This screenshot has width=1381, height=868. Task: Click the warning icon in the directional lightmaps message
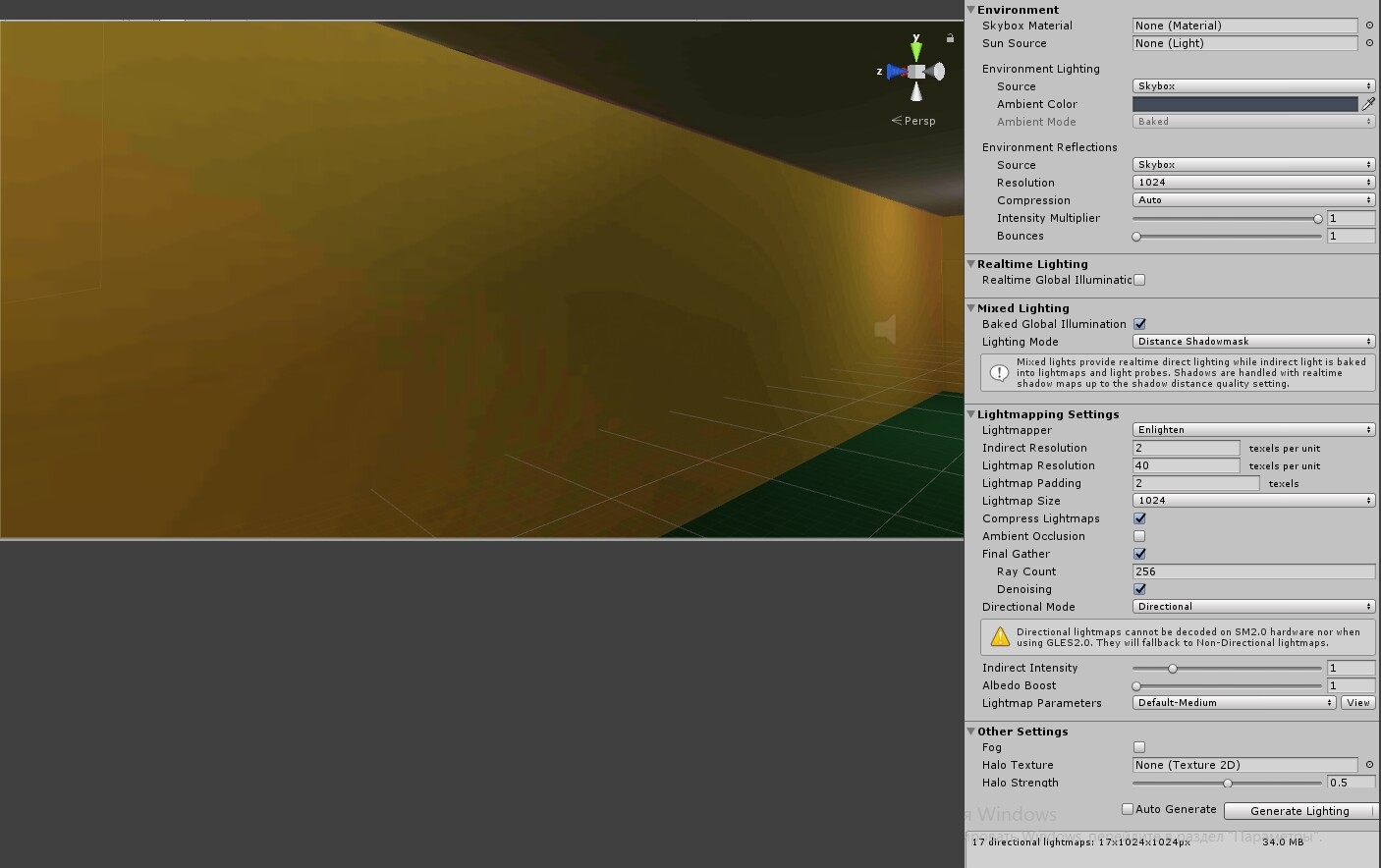1000,636
